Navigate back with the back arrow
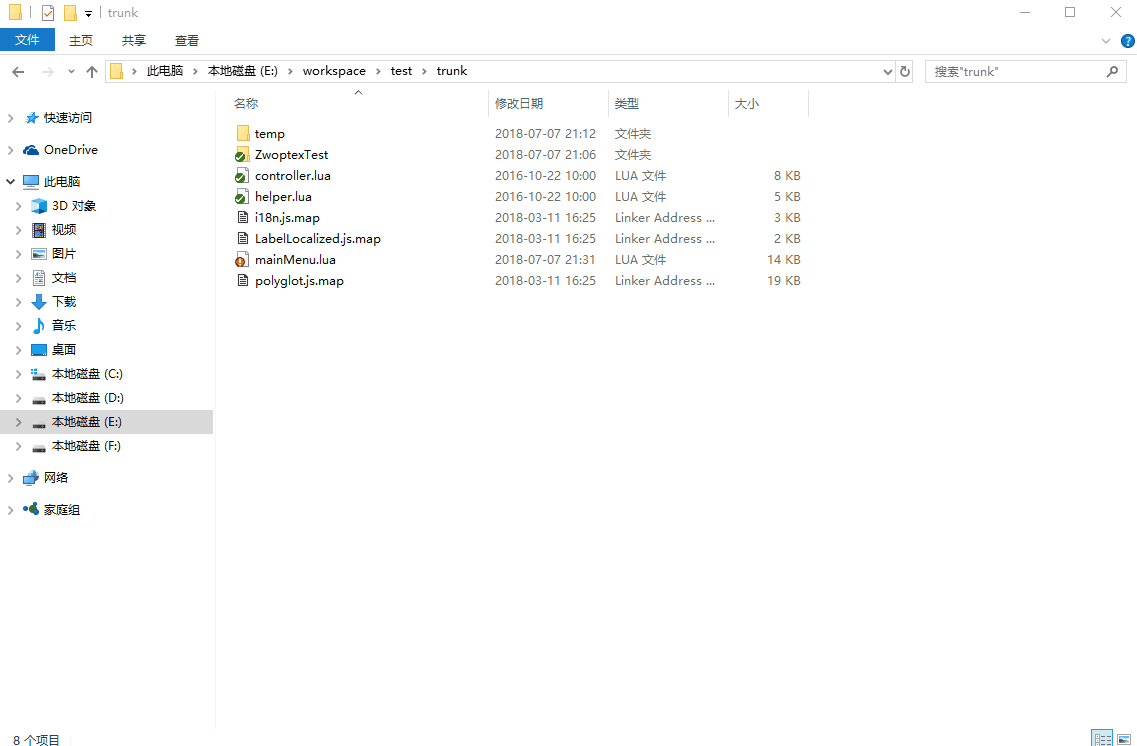 (x=18, y=71)
